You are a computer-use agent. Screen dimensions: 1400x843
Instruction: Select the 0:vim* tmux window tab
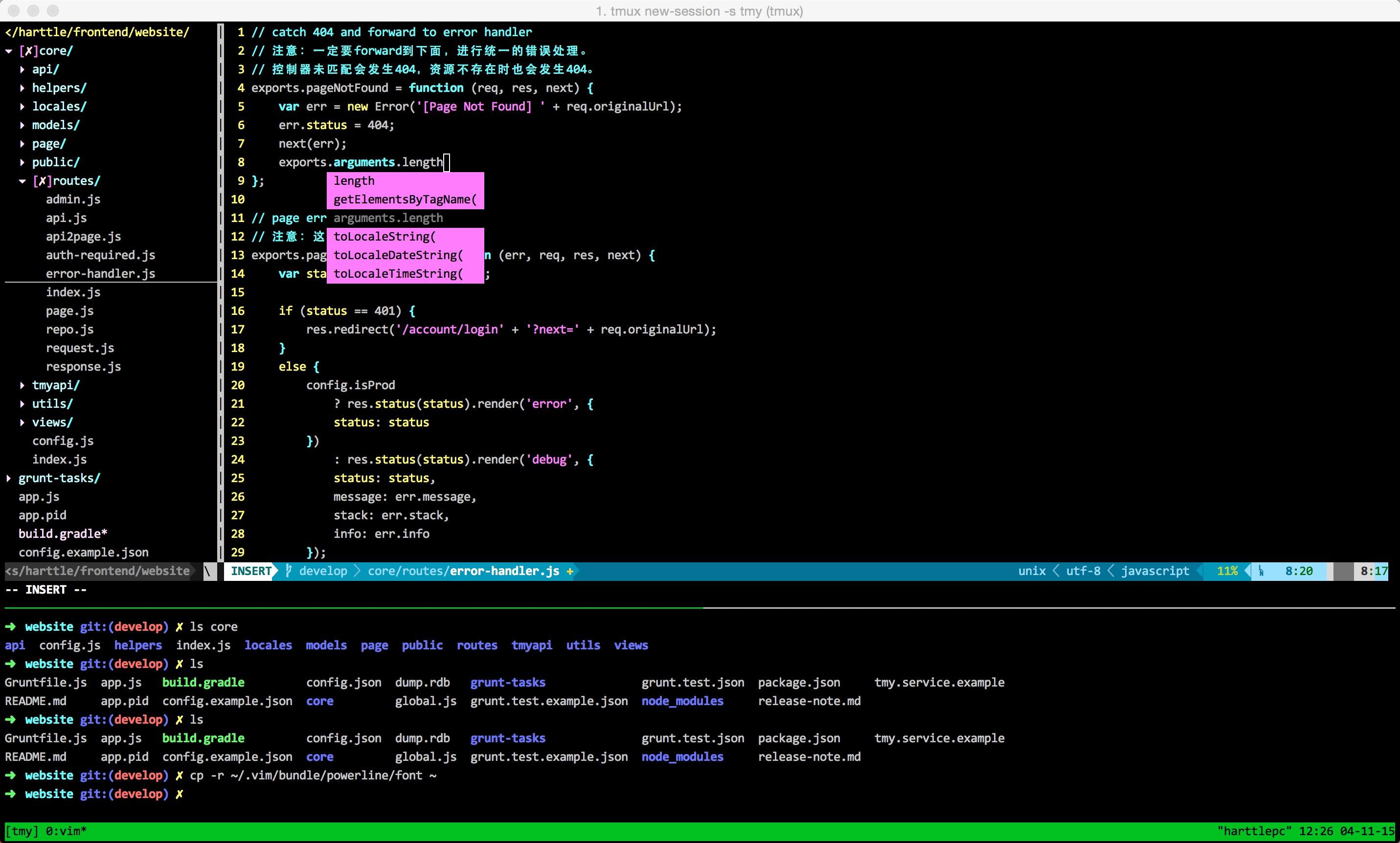pos(66,831)
